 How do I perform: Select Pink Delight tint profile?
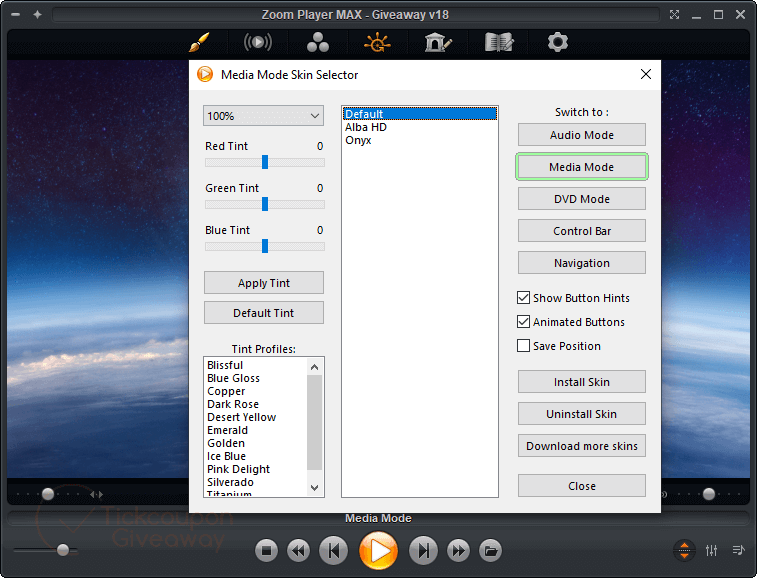pos(256,469)
